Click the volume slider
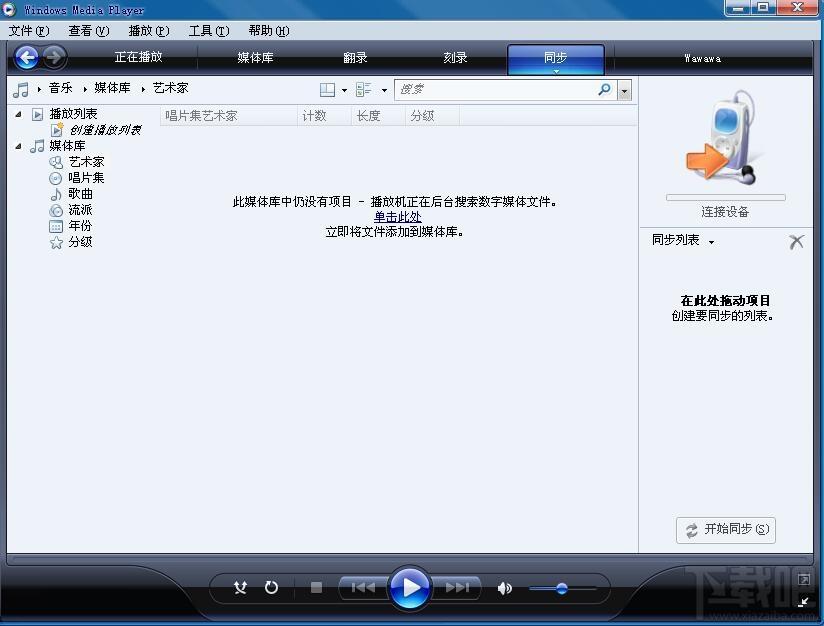The width and height of the screenshot is (824, 626). tap(562, 588)
